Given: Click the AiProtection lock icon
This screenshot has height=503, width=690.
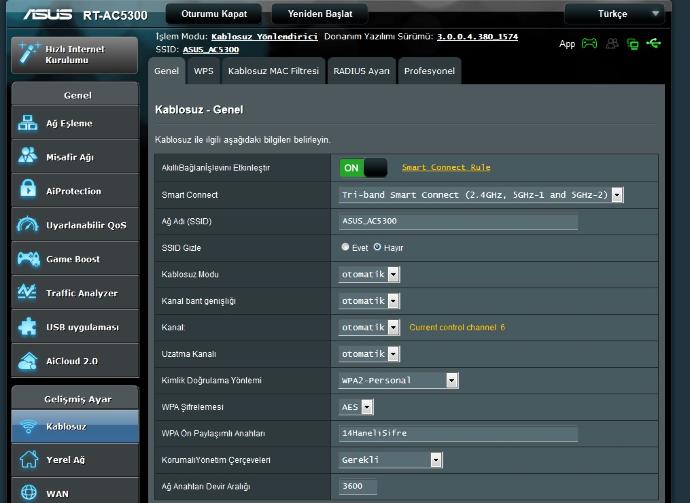Looking at the screenshot, I should click(28, 190).
